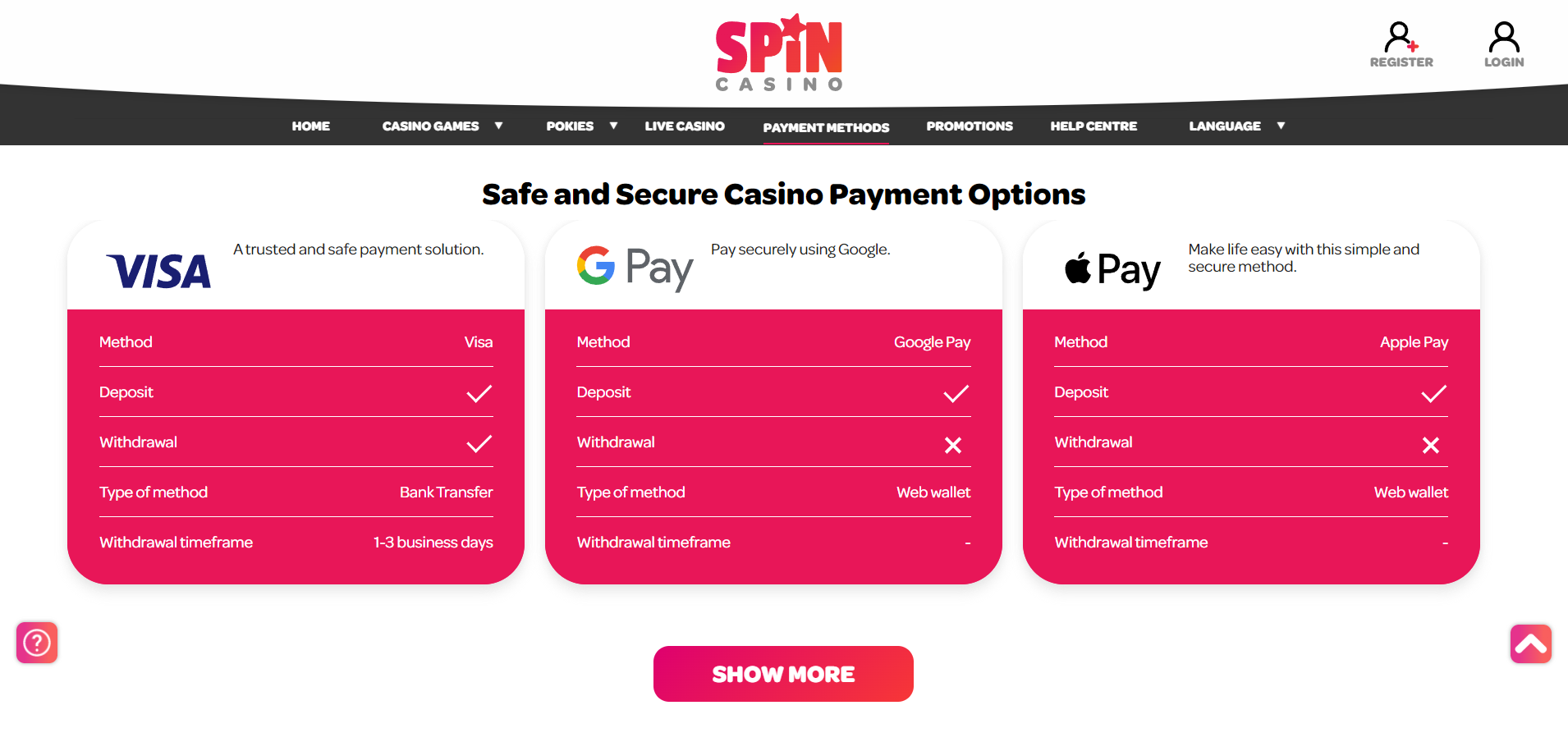The image size is (1568, 742).
Task: Open the help question mark icon
Action: point(37,643)
